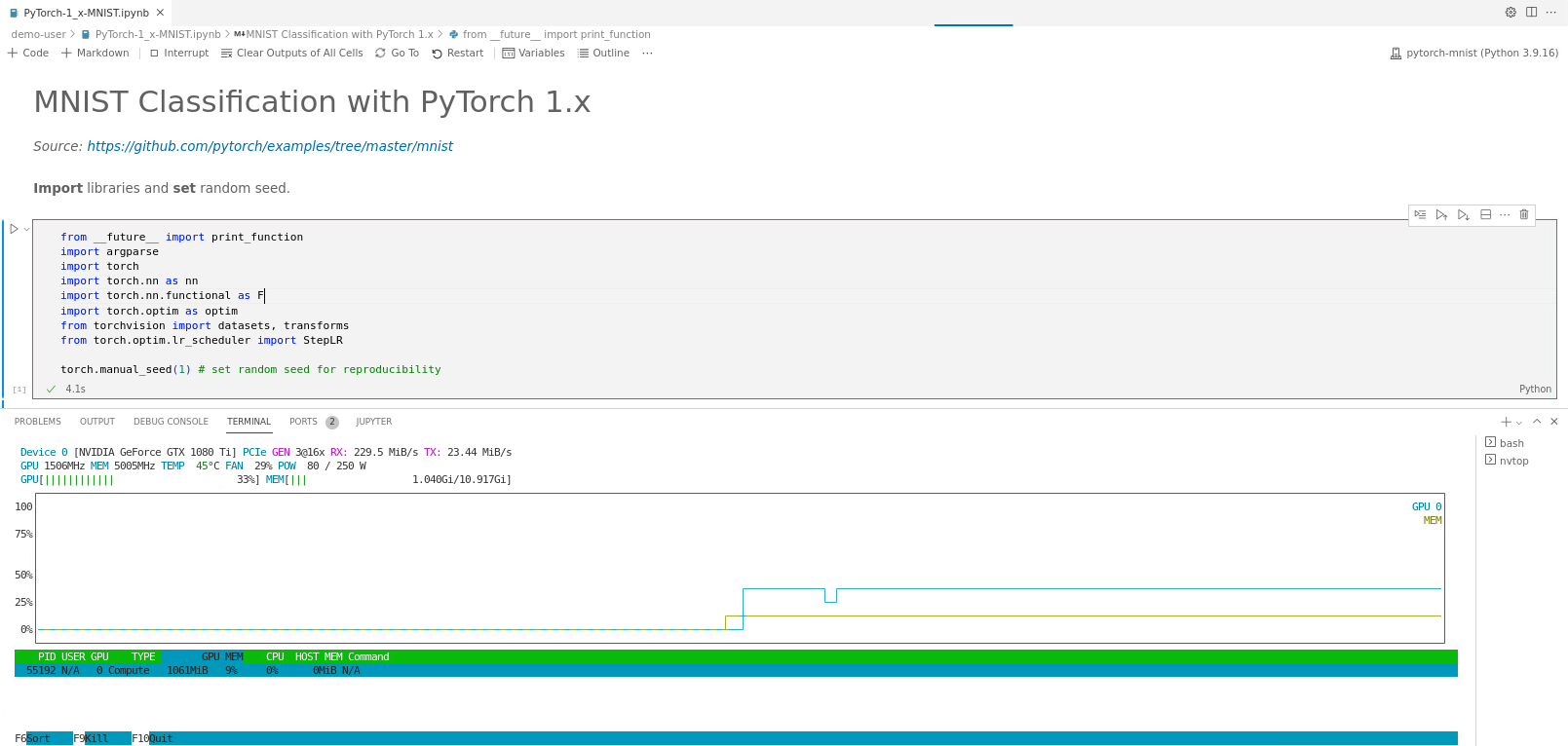The height and width of the screenshot is (746, 1568).
Task: Add a new Markdown cell
Action: click(95, 53)
